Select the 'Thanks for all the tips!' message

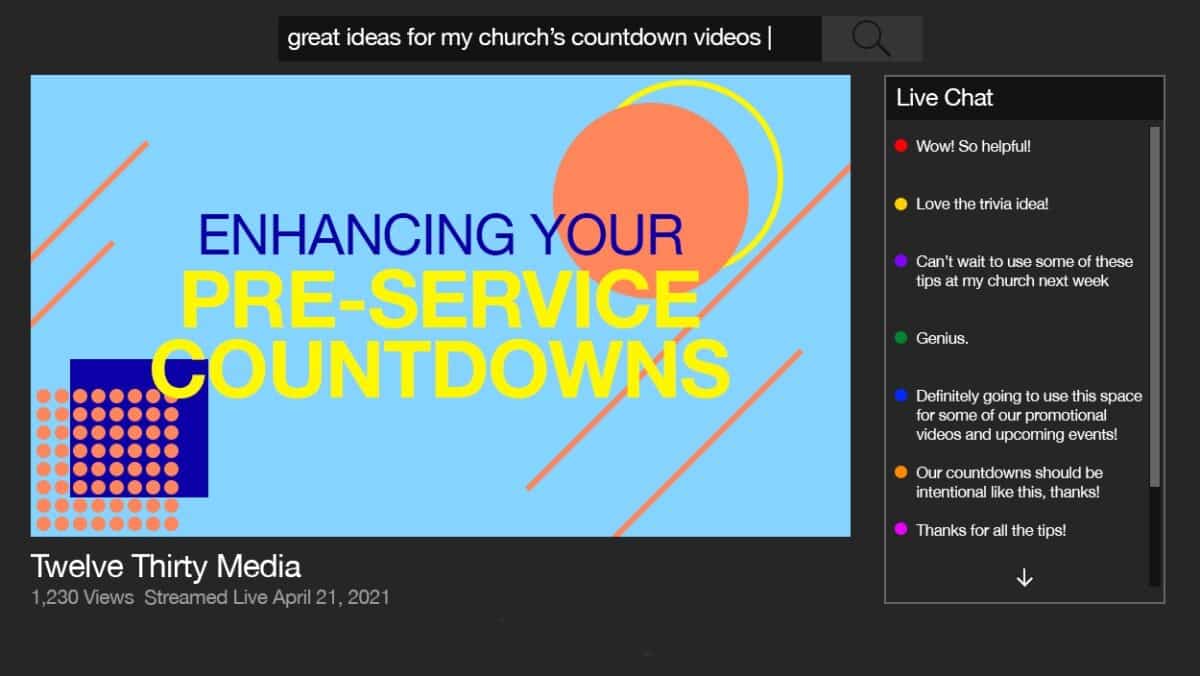tap(991, 530)
